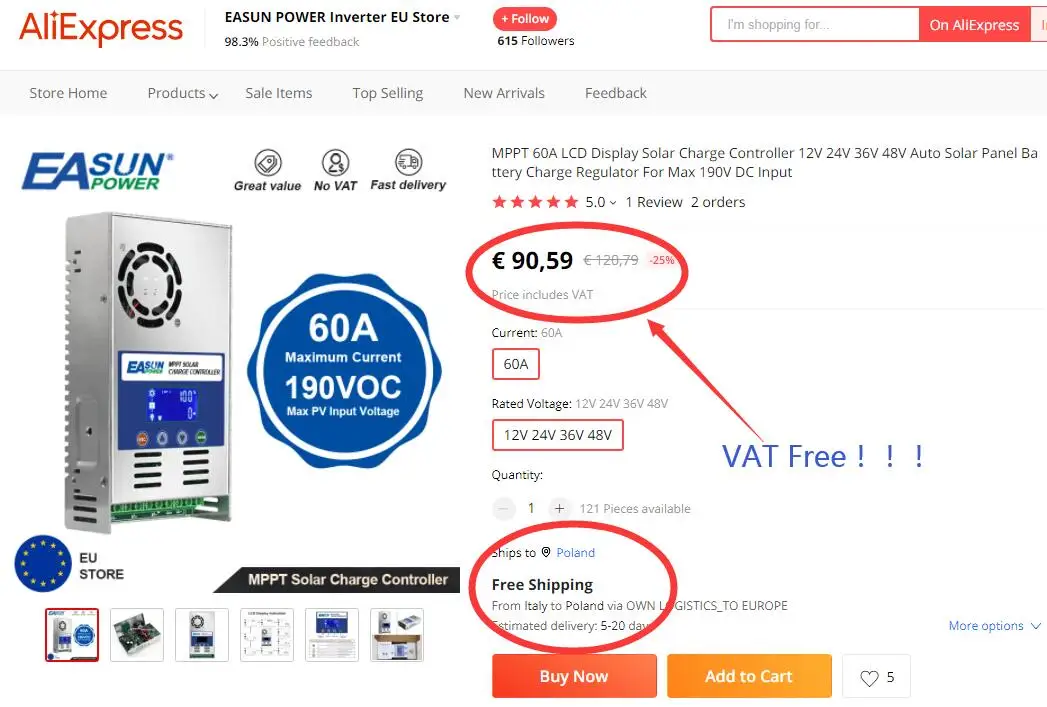The width and height of the screenshot is (1047, 707).
Task: Click the No VAT icon
Action: [335, 163]
